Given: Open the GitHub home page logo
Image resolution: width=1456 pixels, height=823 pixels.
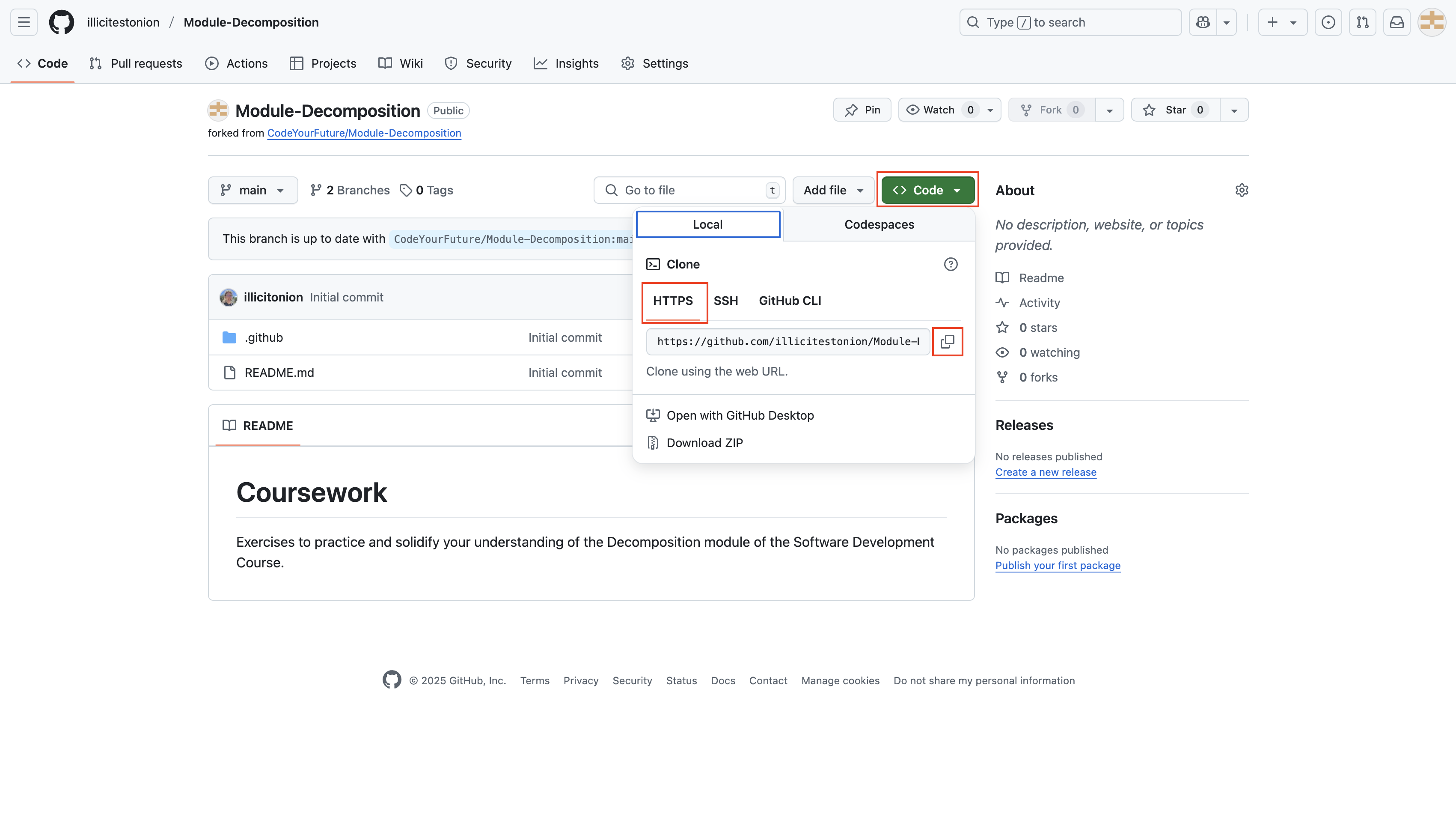Looking at the screenshot, I should coord(61,22).
